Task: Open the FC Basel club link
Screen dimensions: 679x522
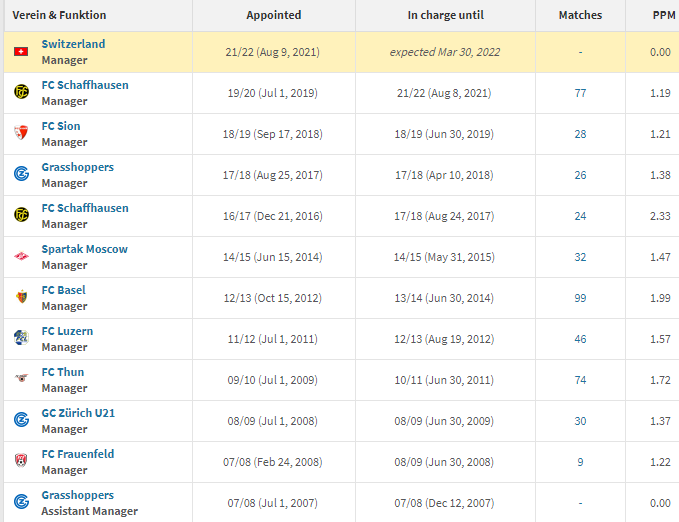Action: pyautogui.click(x=64, y=290)
